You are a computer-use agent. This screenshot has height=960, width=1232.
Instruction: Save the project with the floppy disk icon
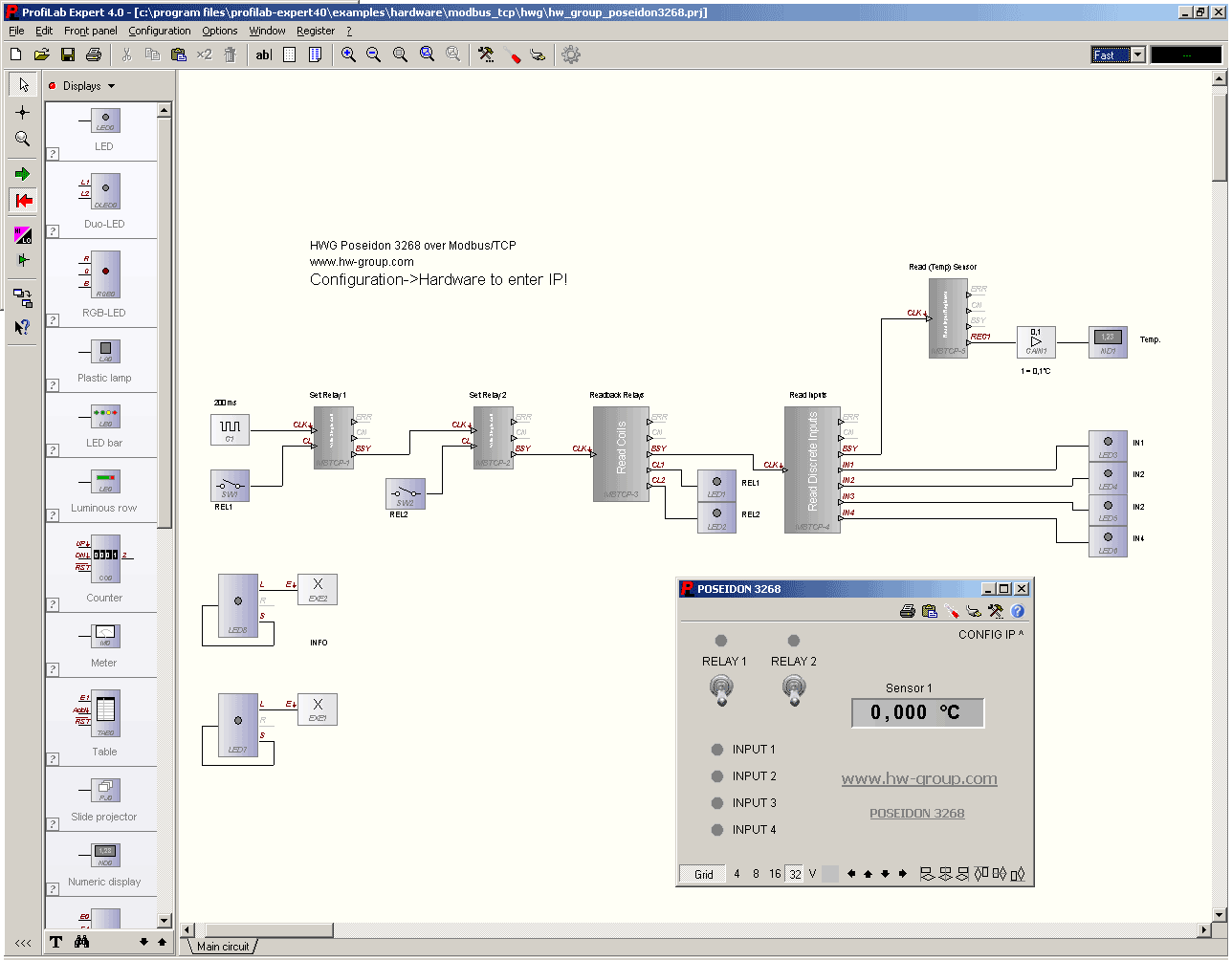coord(68,55)
